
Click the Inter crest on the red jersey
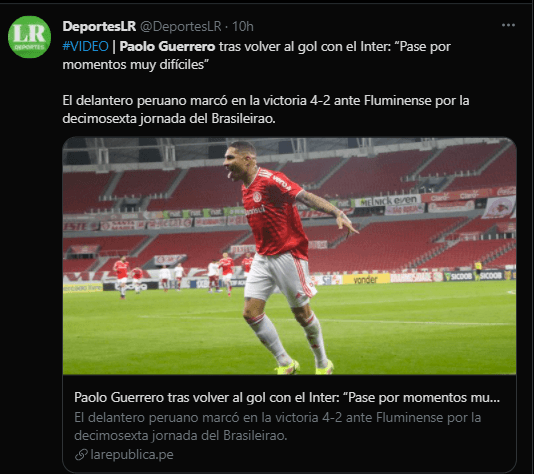[257, 197]
